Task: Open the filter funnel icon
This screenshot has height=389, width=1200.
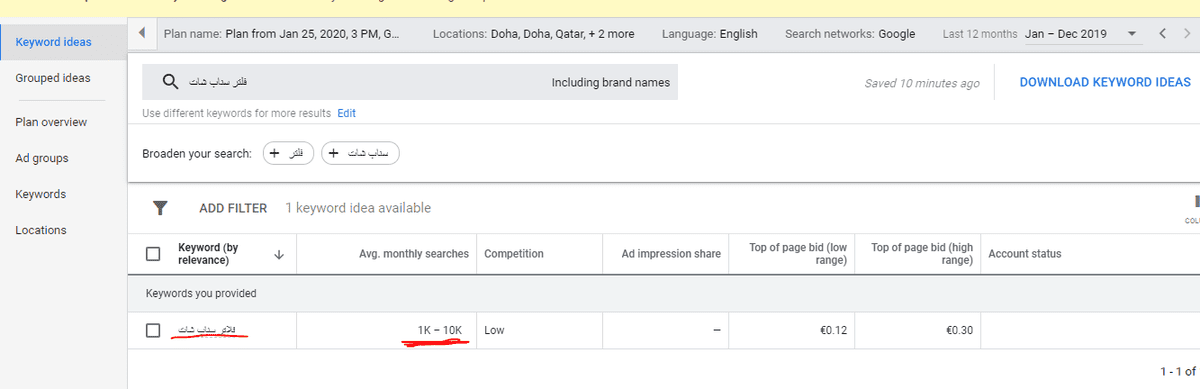Action: click(159, 208)
